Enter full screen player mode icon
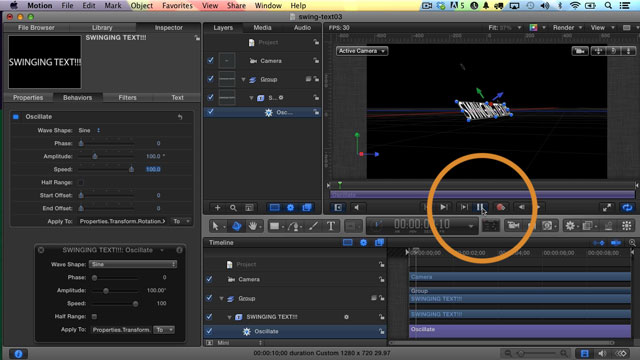Image resolution: width=640 pixels, height=360 pixels. point(607,208)
